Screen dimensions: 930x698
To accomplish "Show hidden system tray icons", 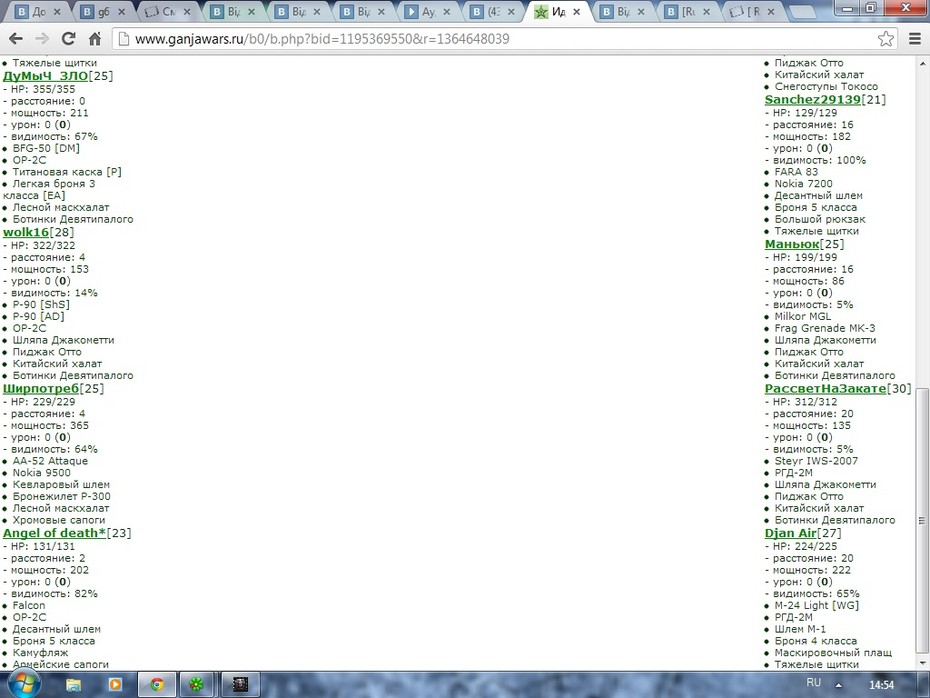I will pyautogui.click(x=839, y=686).
